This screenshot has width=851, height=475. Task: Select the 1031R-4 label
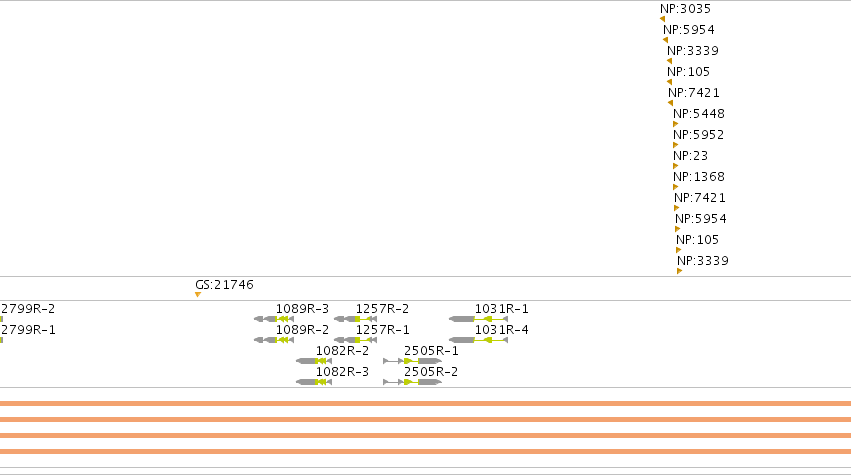[501, 330]
